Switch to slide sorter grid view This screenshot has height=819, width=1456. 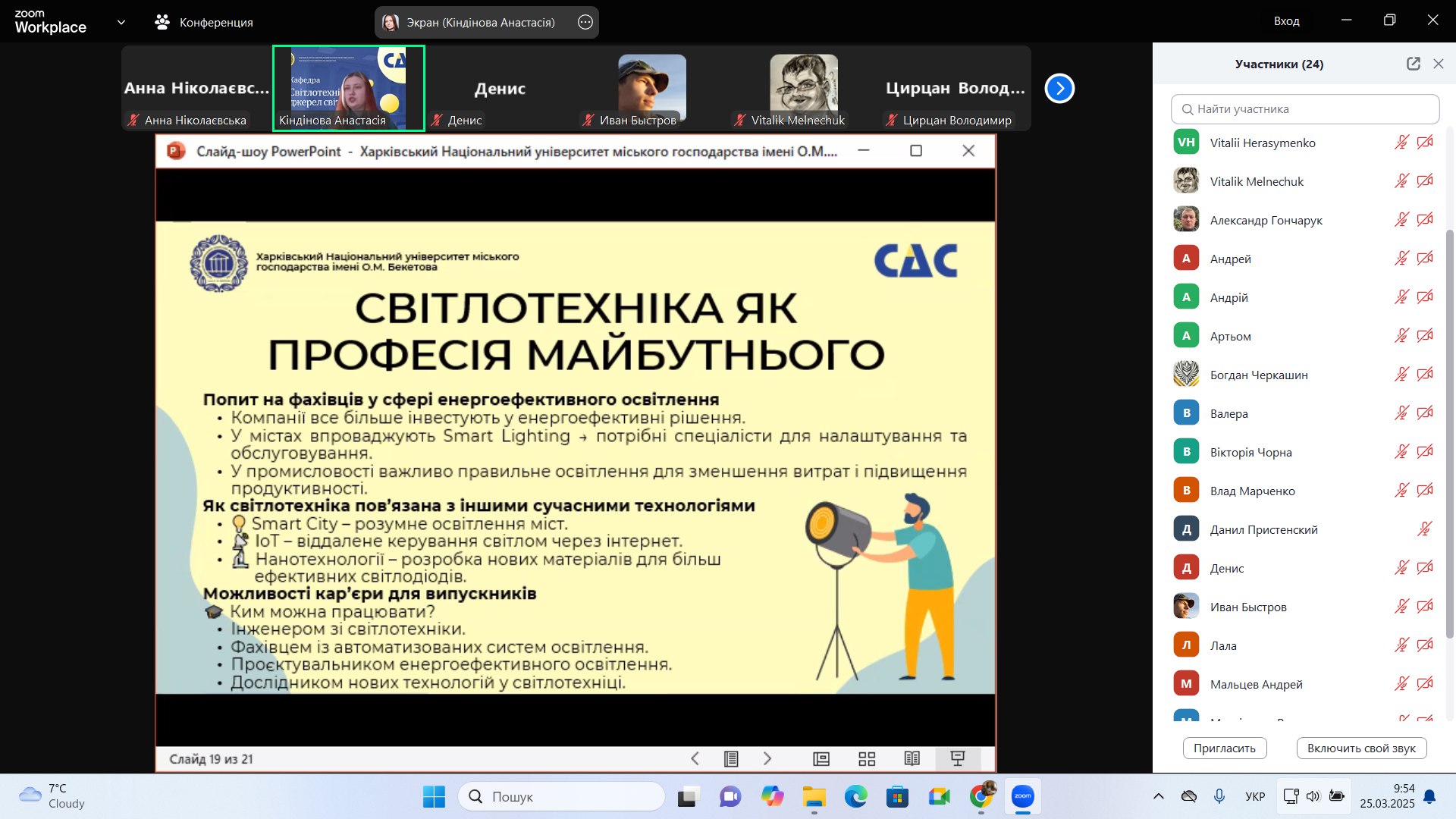[x=867, y=759]
